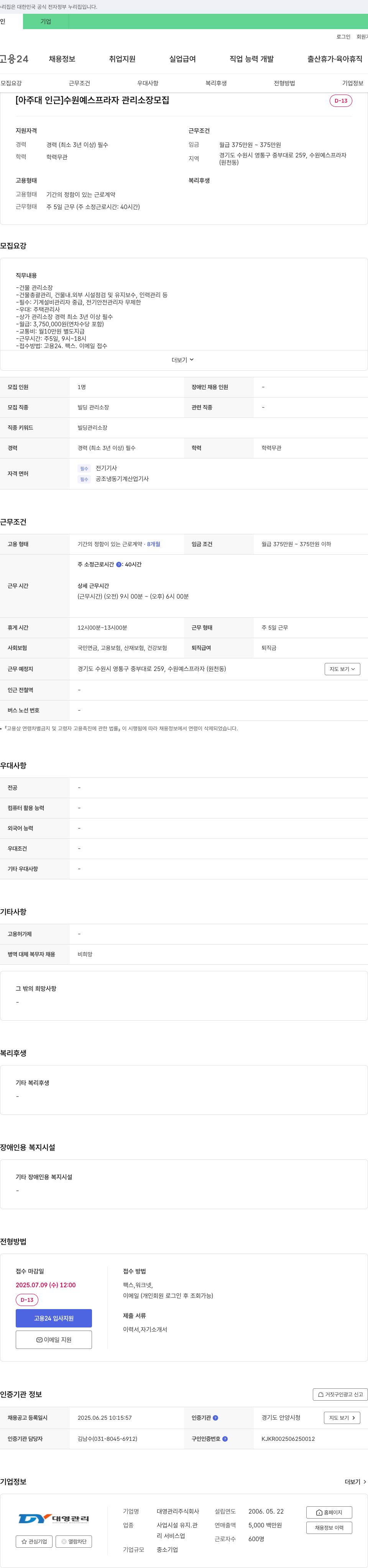Click the phone number 김남수(031-8045-6912)
This screenshot has height=1568, width=368.
click(x=107, y=1439)
